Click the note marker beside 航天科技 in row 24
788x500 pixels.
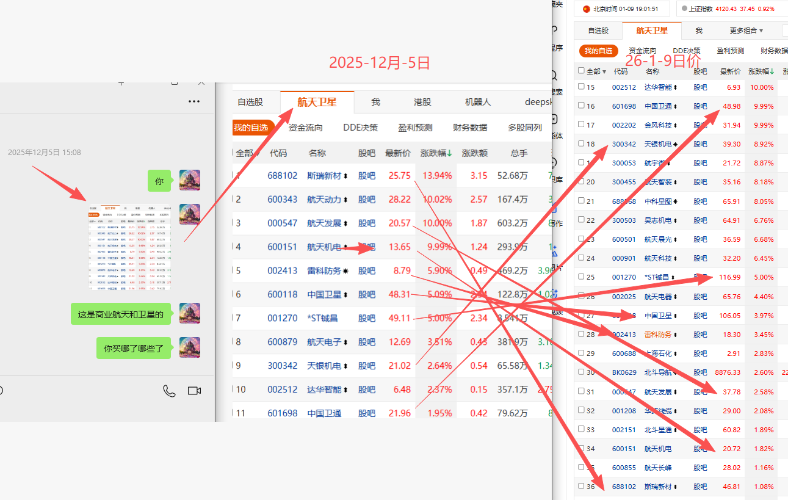tap(675, 258)
